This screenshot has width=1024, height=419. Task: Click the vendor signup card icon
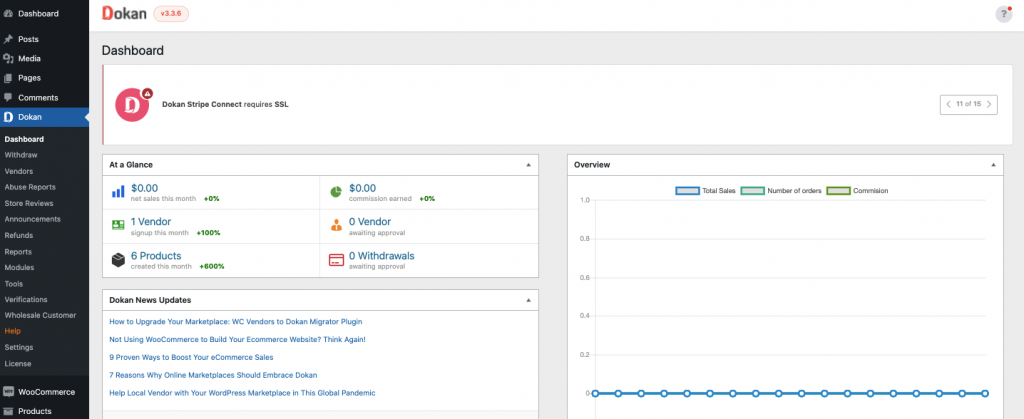pos(118,225)
